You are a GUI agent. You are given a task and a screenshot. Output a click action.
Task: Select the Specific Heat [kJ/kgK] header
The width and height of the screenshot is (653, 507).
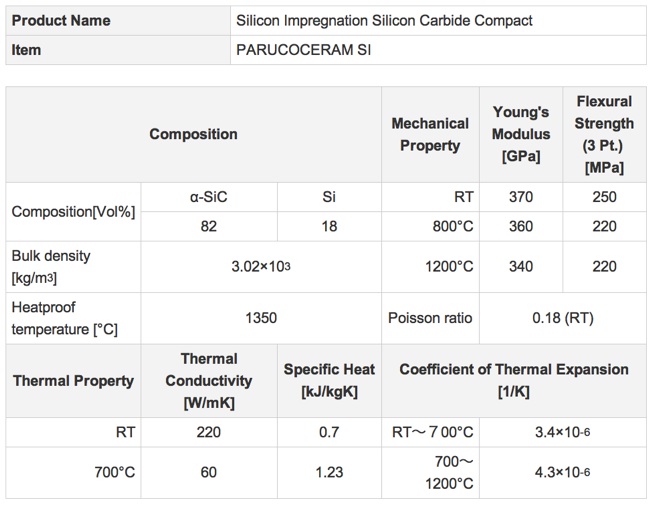click(329, 381)
